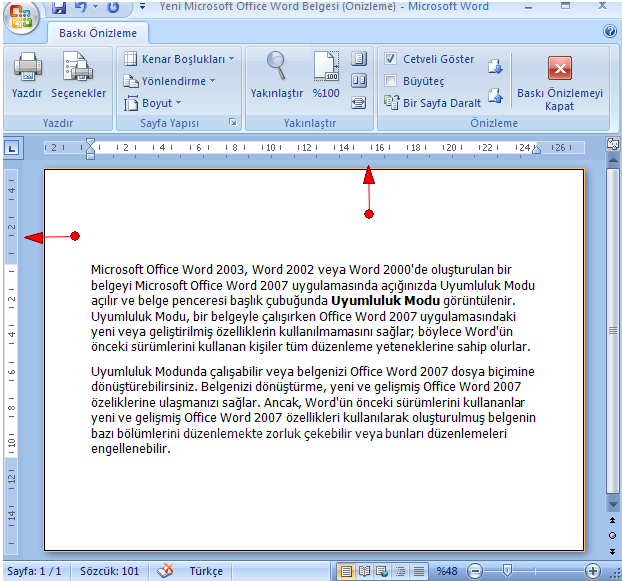Go to the next page icon
The height and width of the screenshot is (581, 622).
(495, 67)
